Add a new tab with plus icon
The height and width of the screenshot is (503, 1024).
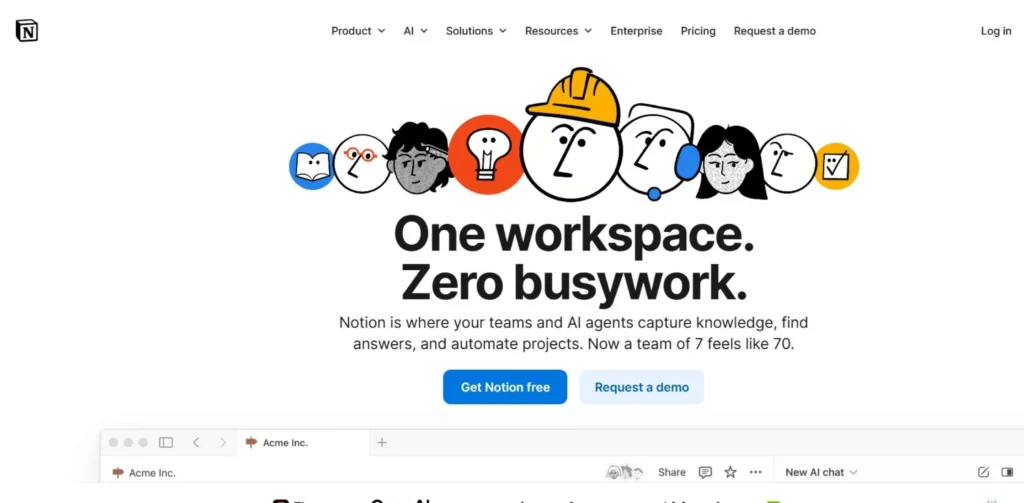coord(382,442)
